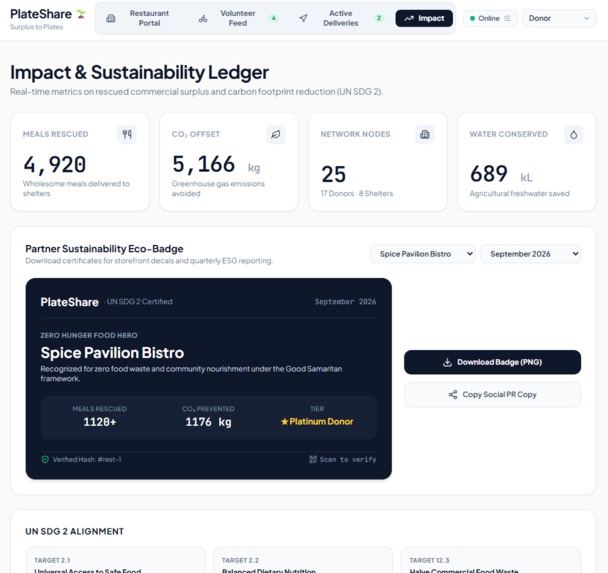Screen dimensions: 608x573
Task: Click the 'UN SDG 2 ALIGNMENT' heading
Action: click(74, 532)
